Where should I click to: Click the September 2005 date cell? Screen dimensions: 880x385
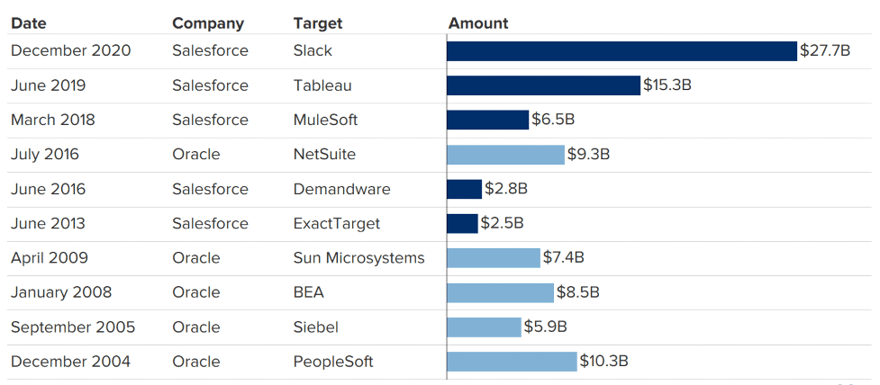[x=73, y=327]
